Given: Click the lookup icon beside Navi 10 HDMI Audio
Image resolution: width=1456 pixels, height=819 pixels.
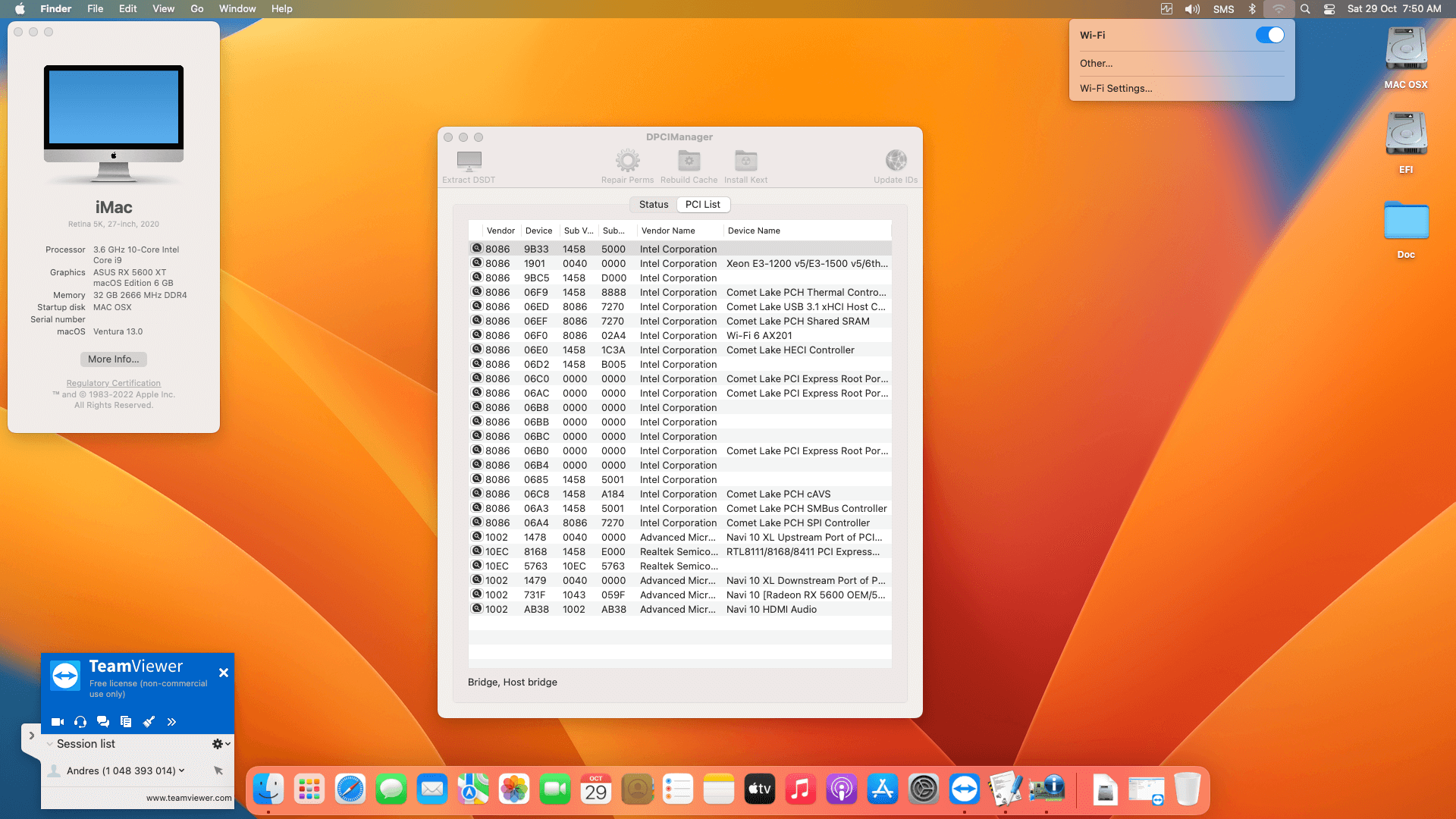Looking at the screenshot, I should pos(477,608).
